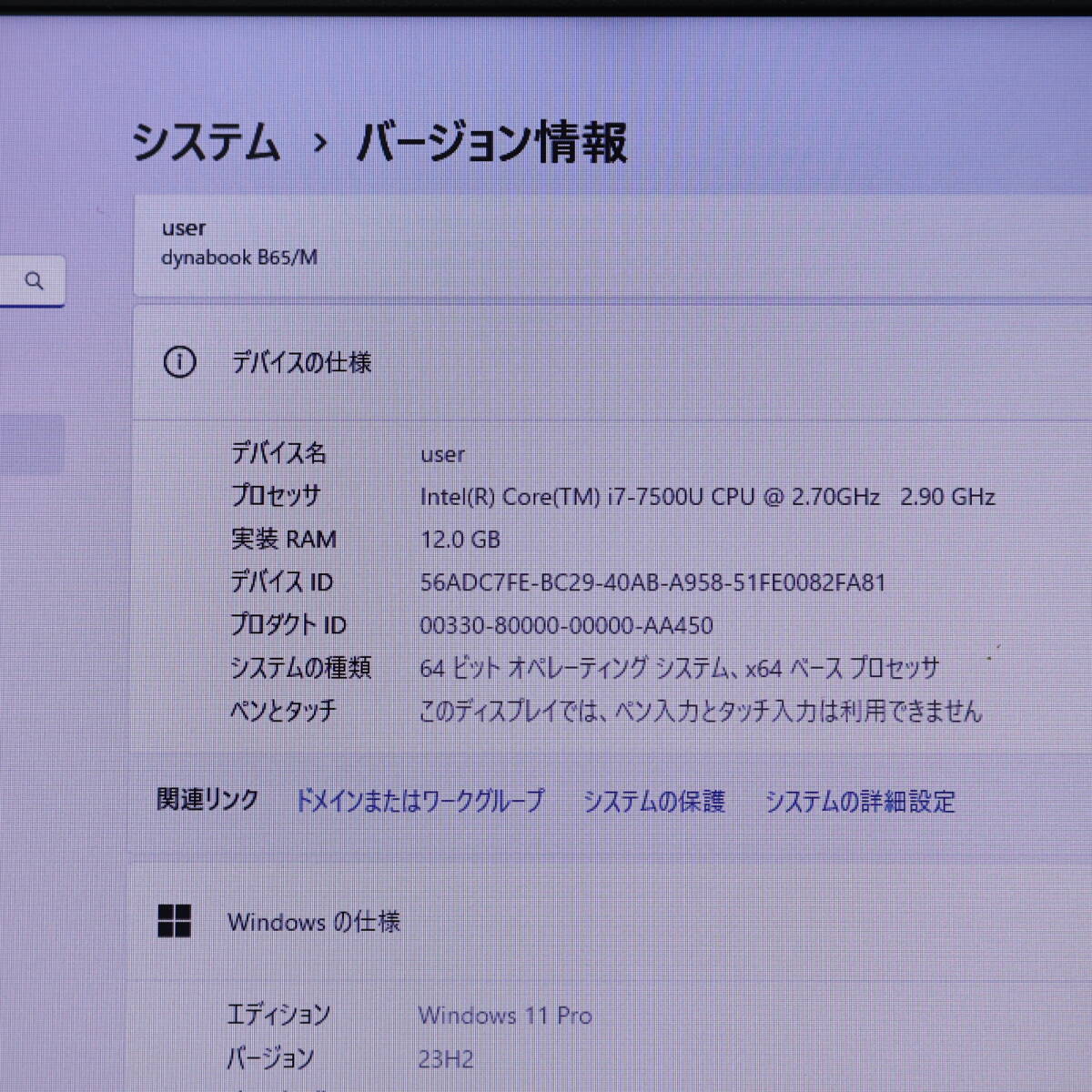Open ドメインまたはワークグループ link
The image size is (1092, 1092).
[420, 801]
